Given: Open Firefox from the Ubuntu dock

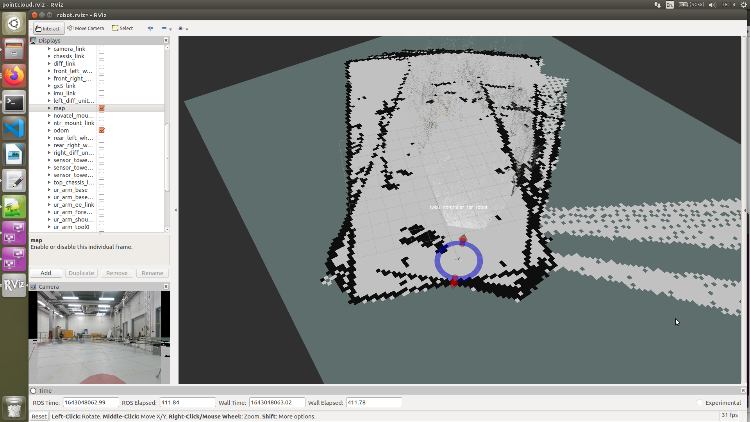Looking at the screenshot, I should (14, 76).
